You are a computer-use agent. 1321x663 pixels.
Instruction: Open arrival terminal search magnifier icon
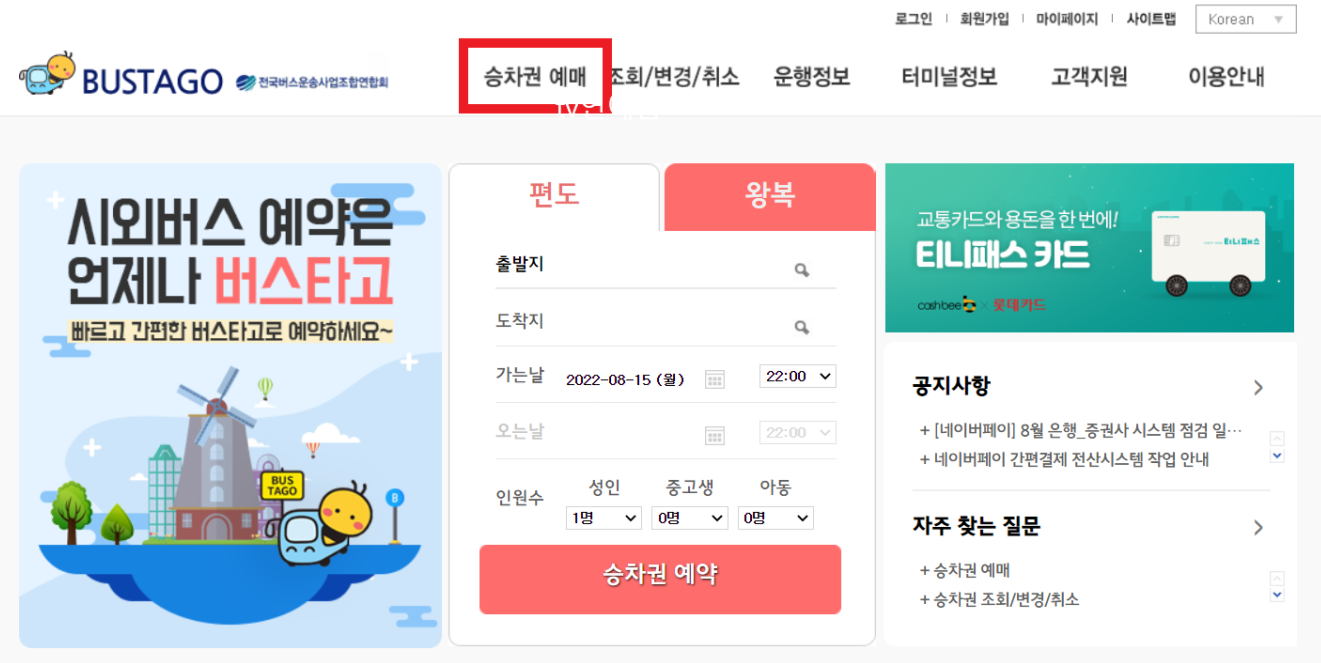click(801, 327)
